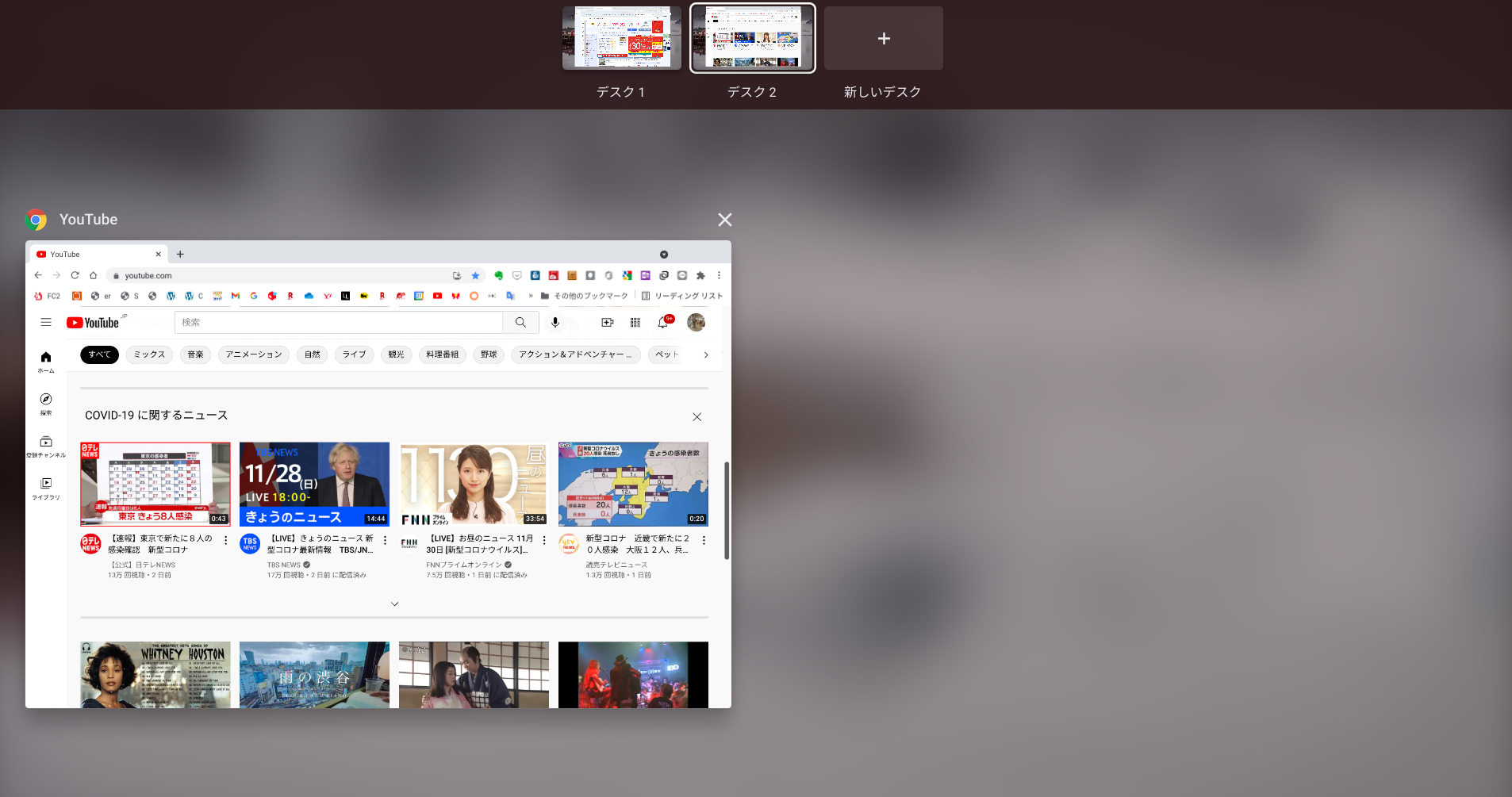Close the YouTube browser tab
Screen dimensions: 1512x797
click(159, 255)
